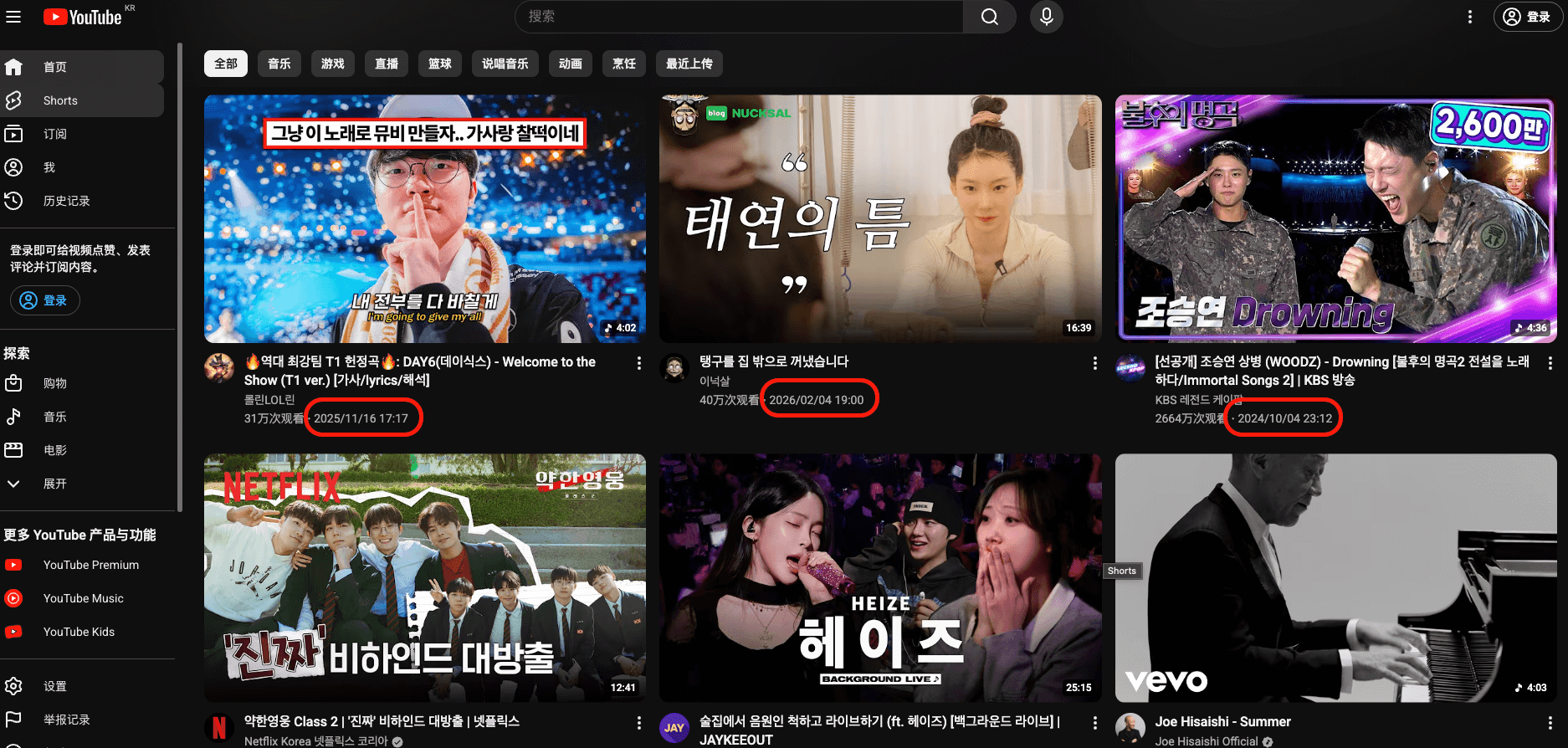Open the top-right settings kebab menu
This screenshot has height=748, width=1568.
(x=1469, y=17)
